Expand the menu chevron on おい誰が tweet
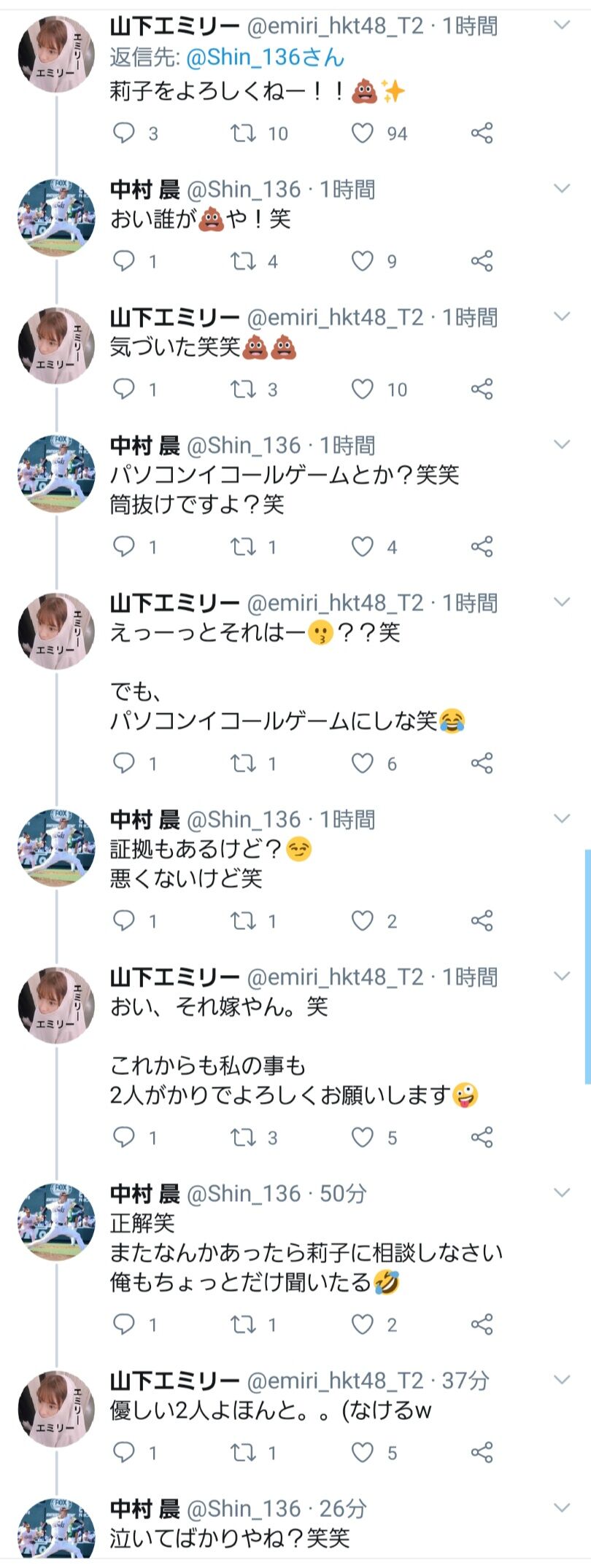Screen dimensions: 591x1568 pyautogui.click(x=561, y=189)
